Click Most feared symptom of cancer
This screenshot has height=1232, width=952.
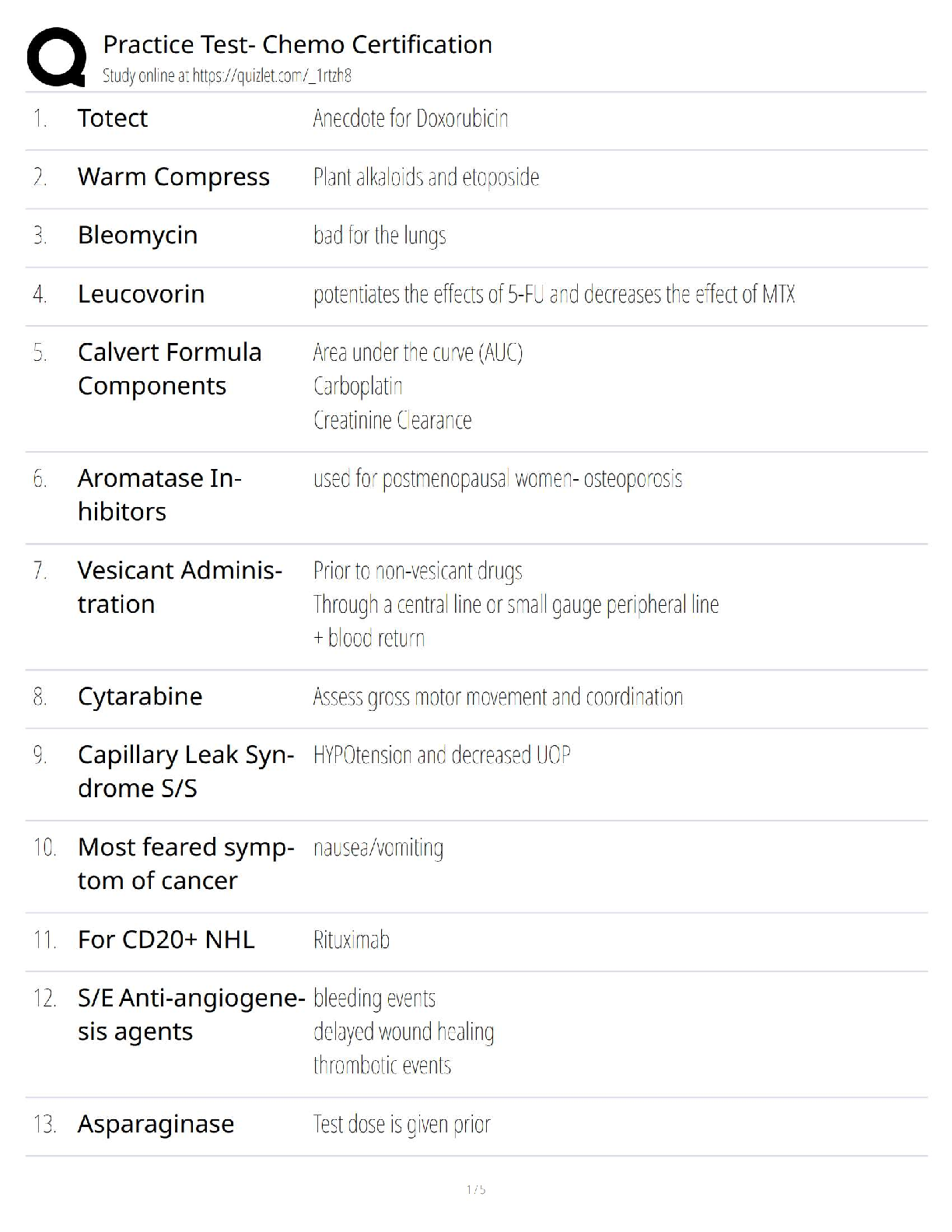click(185, 863)
